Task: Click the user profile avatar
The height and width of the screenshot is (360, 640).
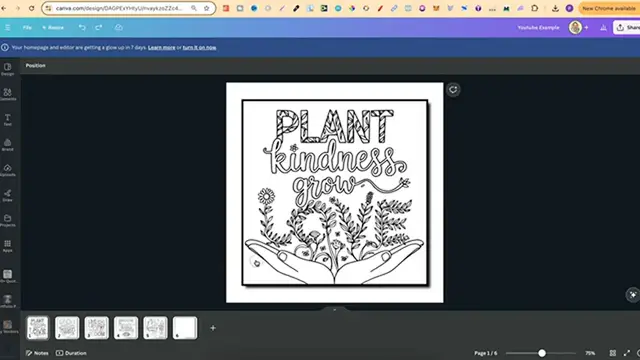Action: pyautogui.click(x=575, y=27)
